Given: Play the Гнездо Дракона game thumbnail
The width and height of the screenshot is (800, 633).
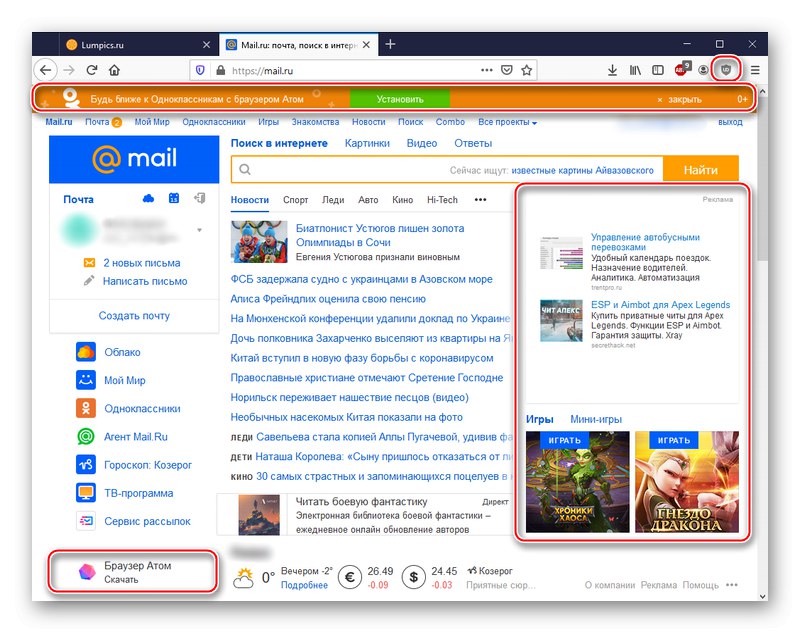Looking at the screenshot, I should 687,482.
